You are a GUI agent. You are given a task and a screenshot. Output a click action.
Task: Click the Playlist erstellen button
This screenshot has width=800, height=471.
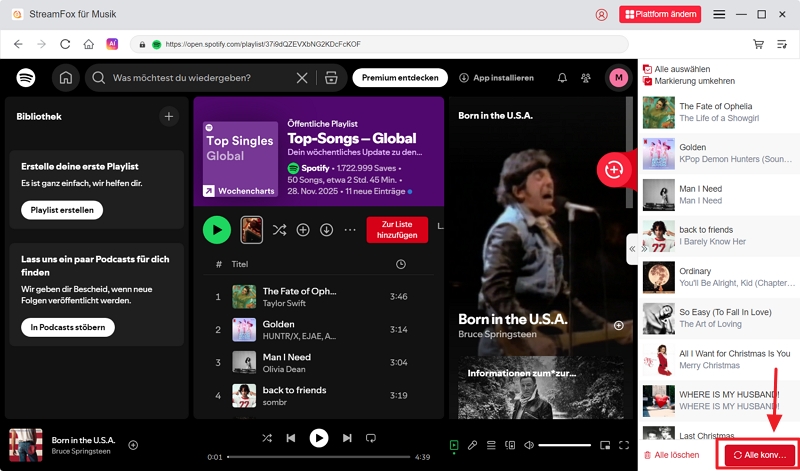tap(62, 210)
